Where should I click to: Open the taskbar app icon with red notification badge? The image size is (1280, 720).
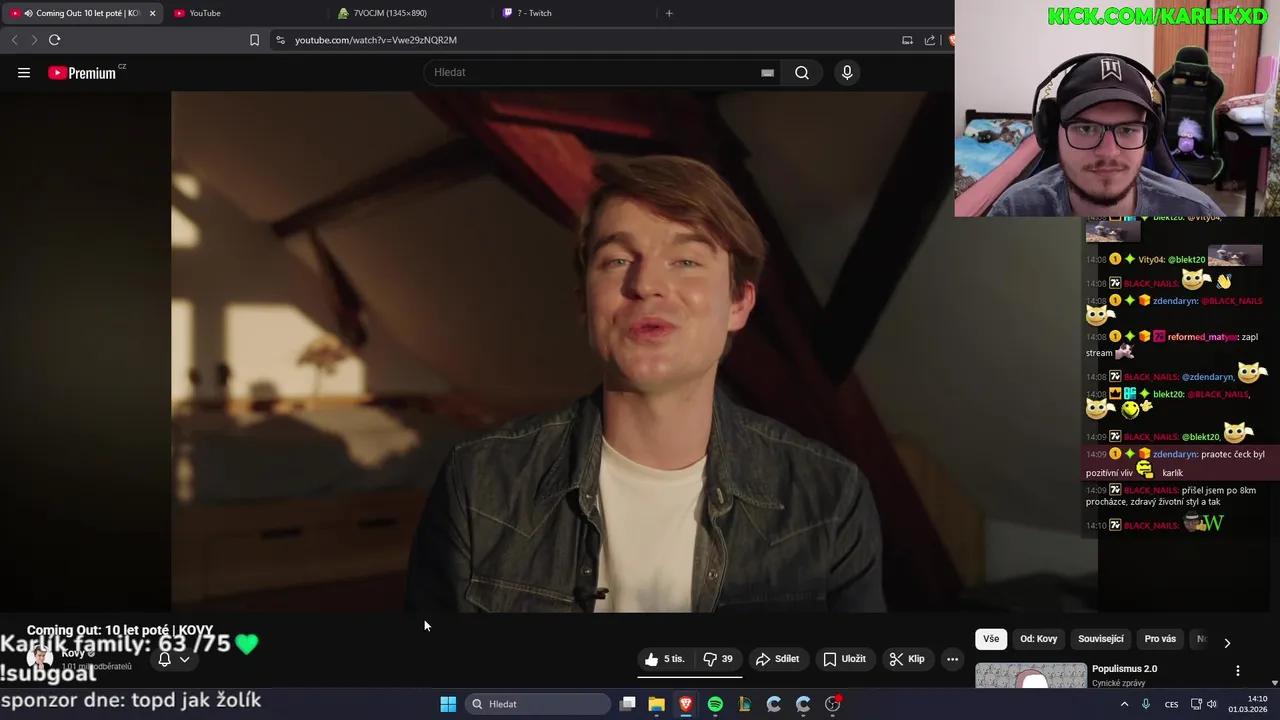832,704
